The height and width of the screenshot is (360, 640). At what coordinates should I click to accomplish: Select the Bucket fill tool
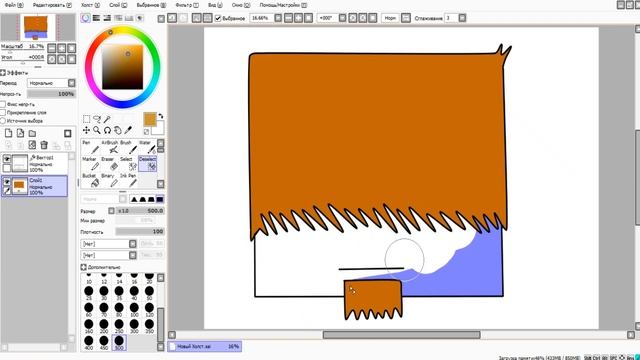click(90, 180)
